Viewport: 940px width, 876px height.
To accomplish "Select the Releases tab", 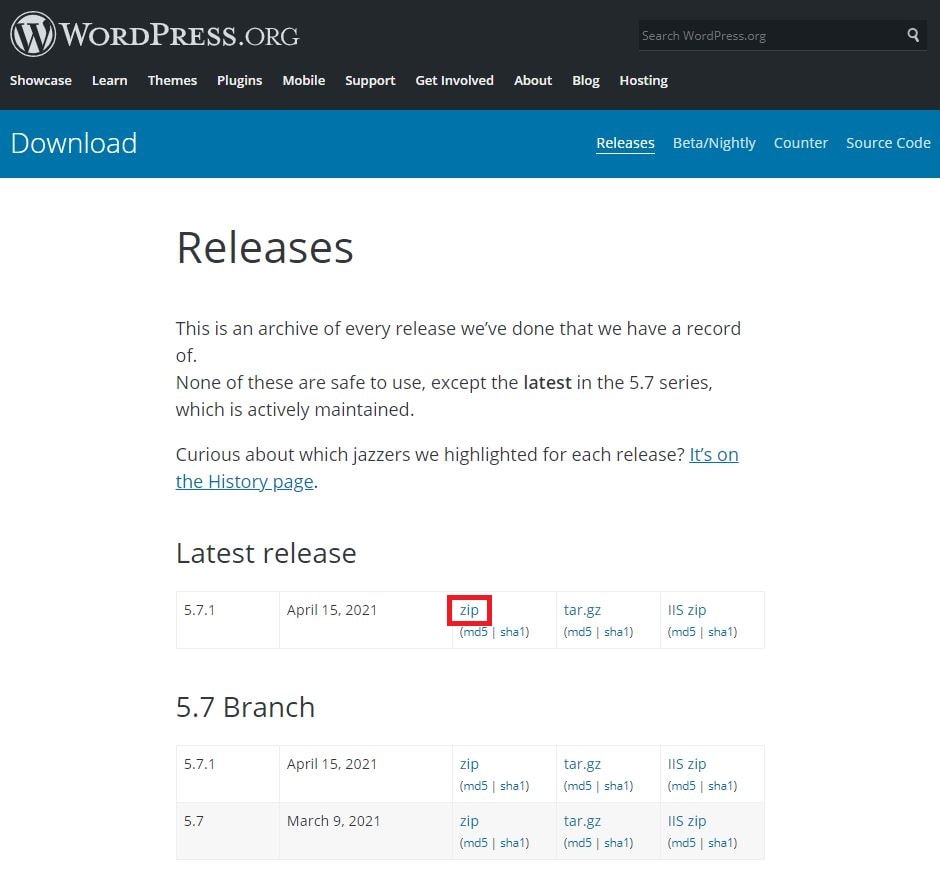I will 625,143.
